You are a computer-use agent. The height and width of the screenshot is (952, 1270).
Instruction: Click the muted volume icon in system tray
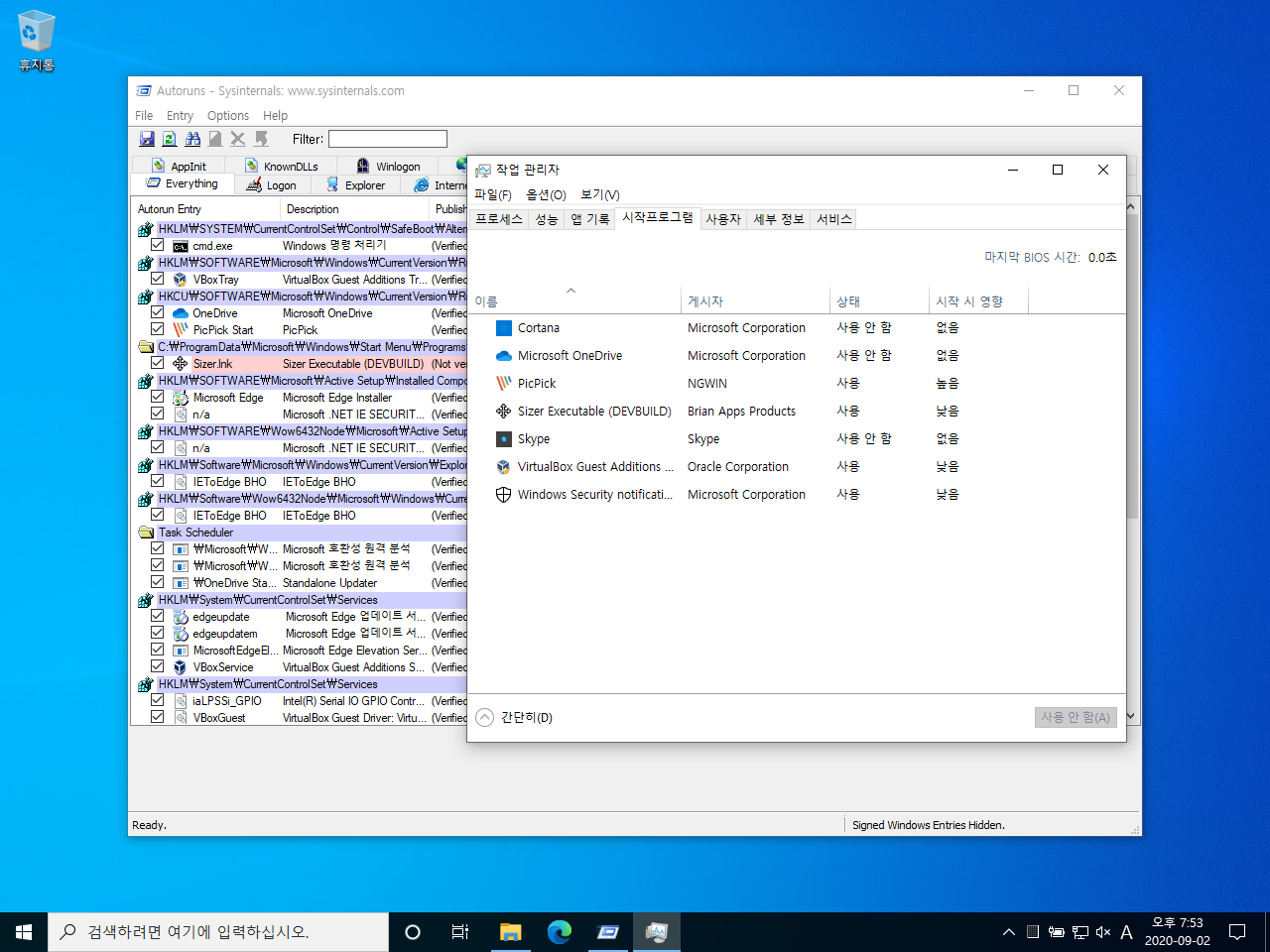[x=1103, y=932]
